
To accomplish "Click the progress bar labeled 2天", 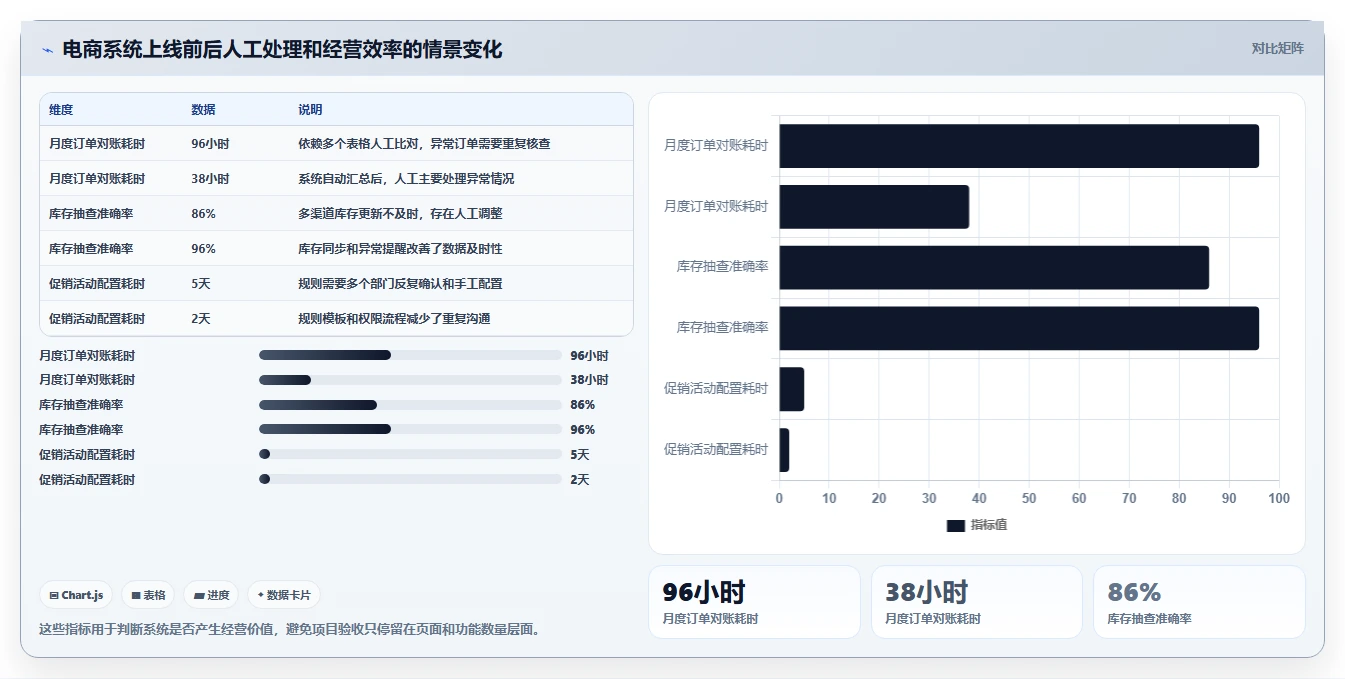I will tap(410, 479).
